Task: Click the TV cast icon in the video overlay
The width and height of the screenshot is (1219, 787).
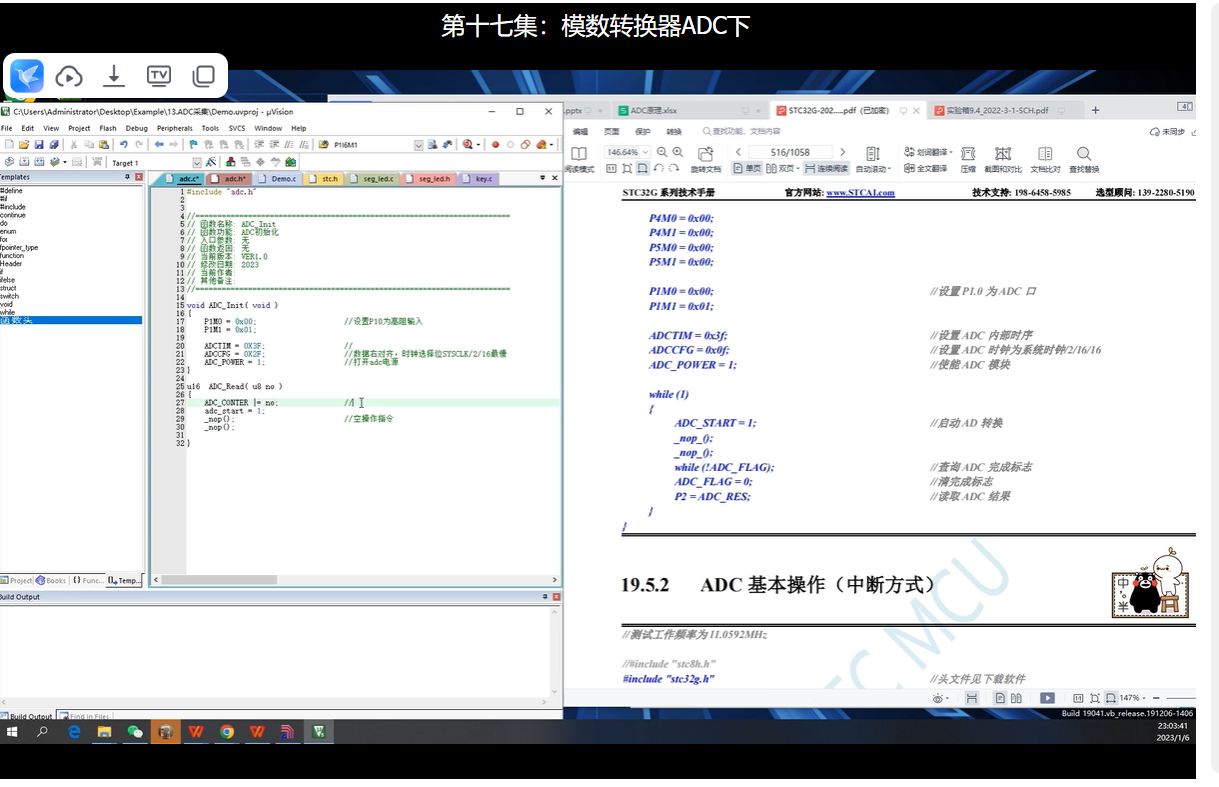Action: (159, 75)
